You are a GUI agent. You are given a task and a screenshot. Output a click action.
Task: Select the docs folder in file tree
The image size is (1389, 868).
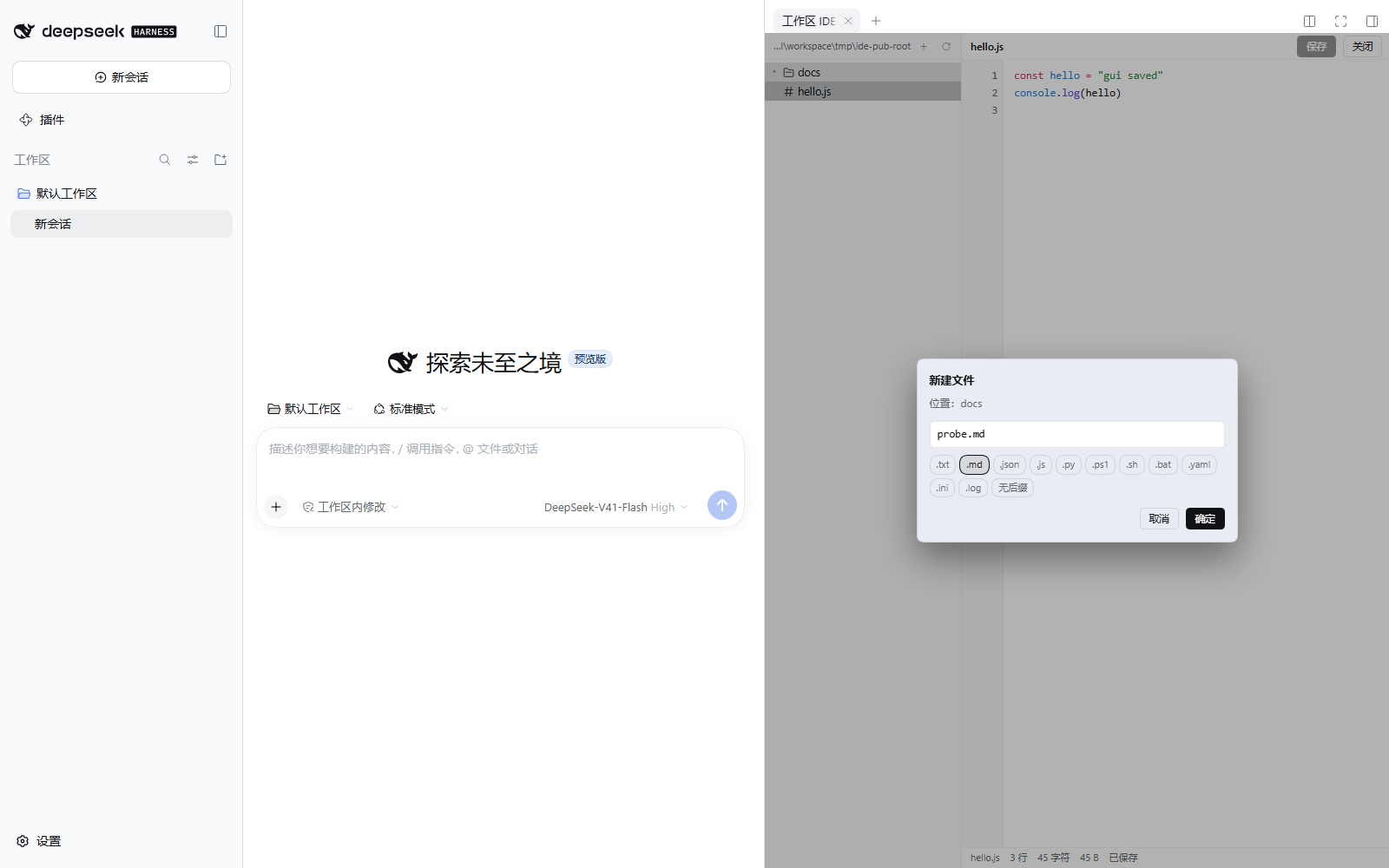pyautogui.click(x=863, y=72)
